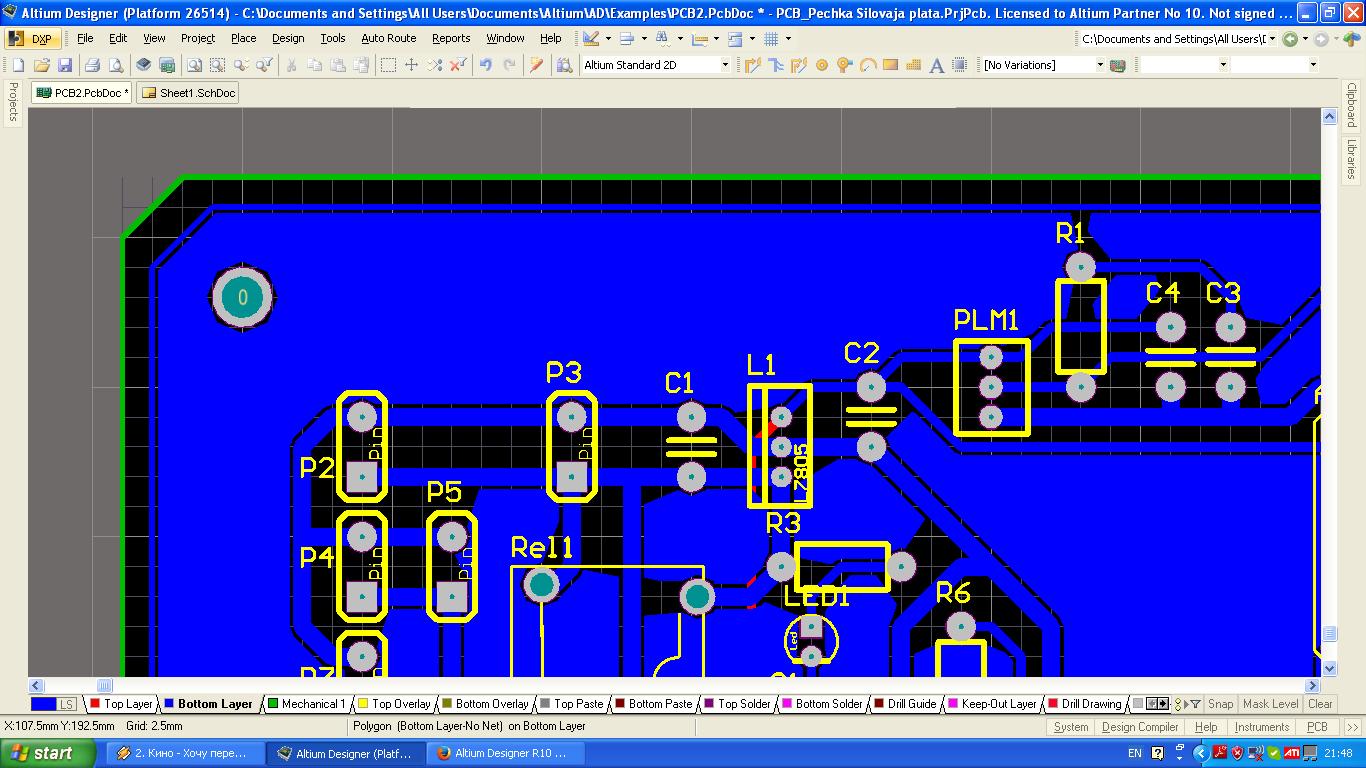Open the Design Compiler panel button
The width and height of the screenshot is (1366, 768).
1139,727
